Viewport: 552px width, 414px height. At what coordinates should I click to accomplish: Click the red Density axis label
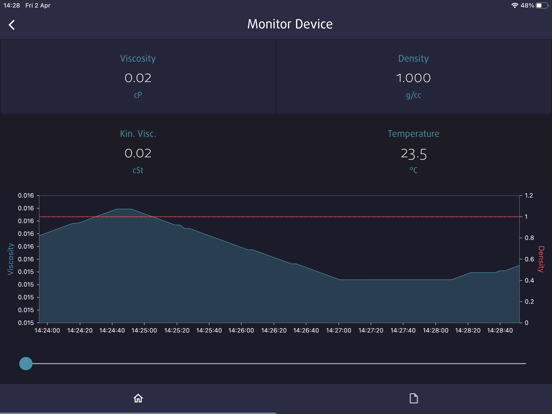pos(541,259)
